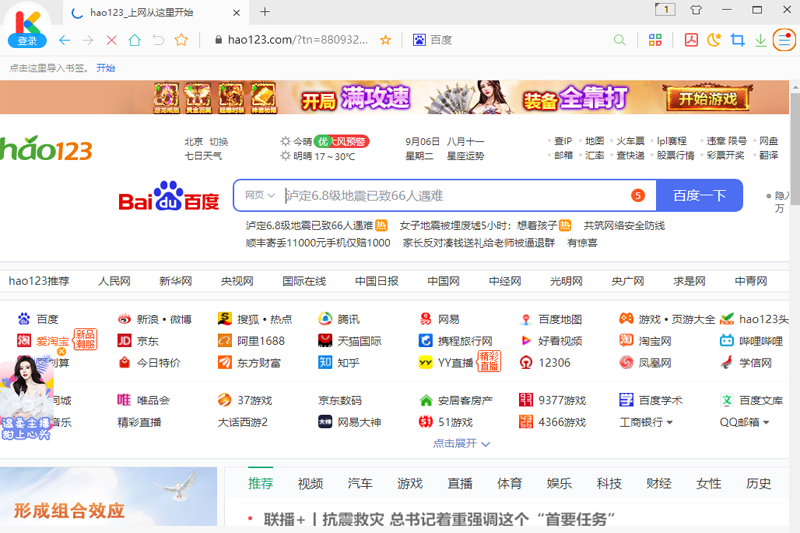Open downloads via the green arrow icon

click(761, 40)
